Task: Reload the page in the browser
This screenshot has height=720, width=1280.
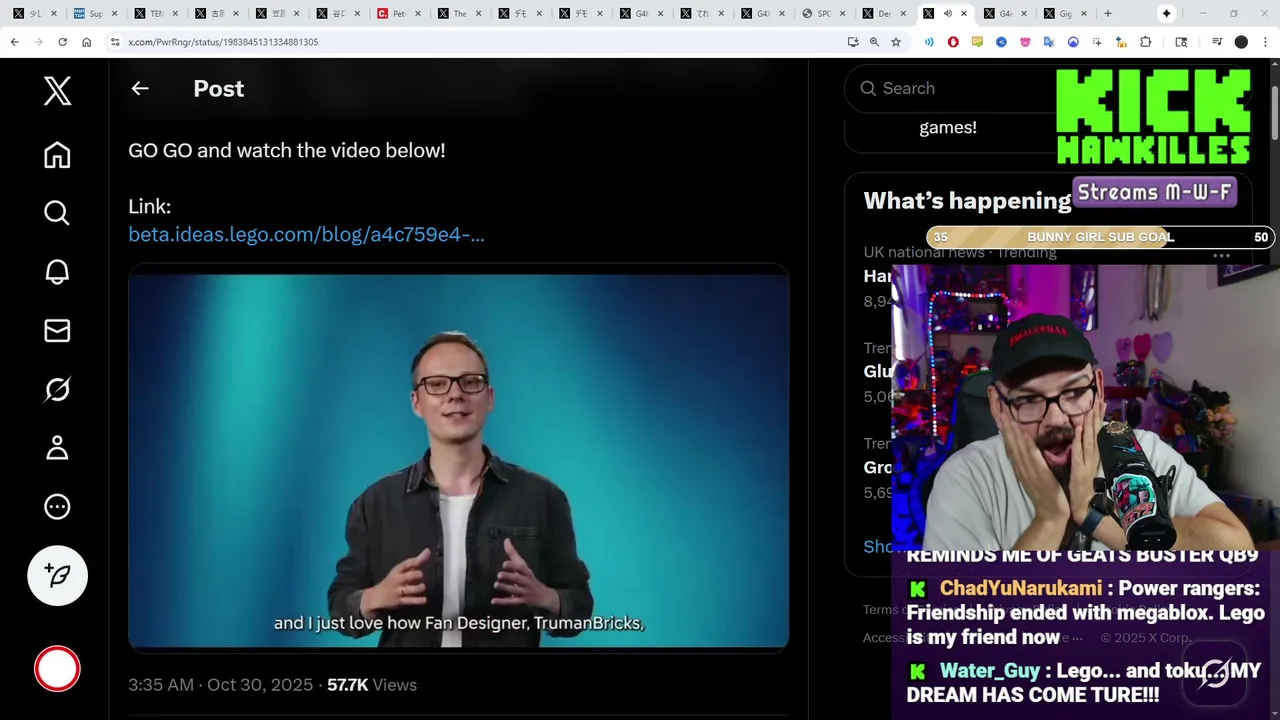Action: [x=62, y=42]
